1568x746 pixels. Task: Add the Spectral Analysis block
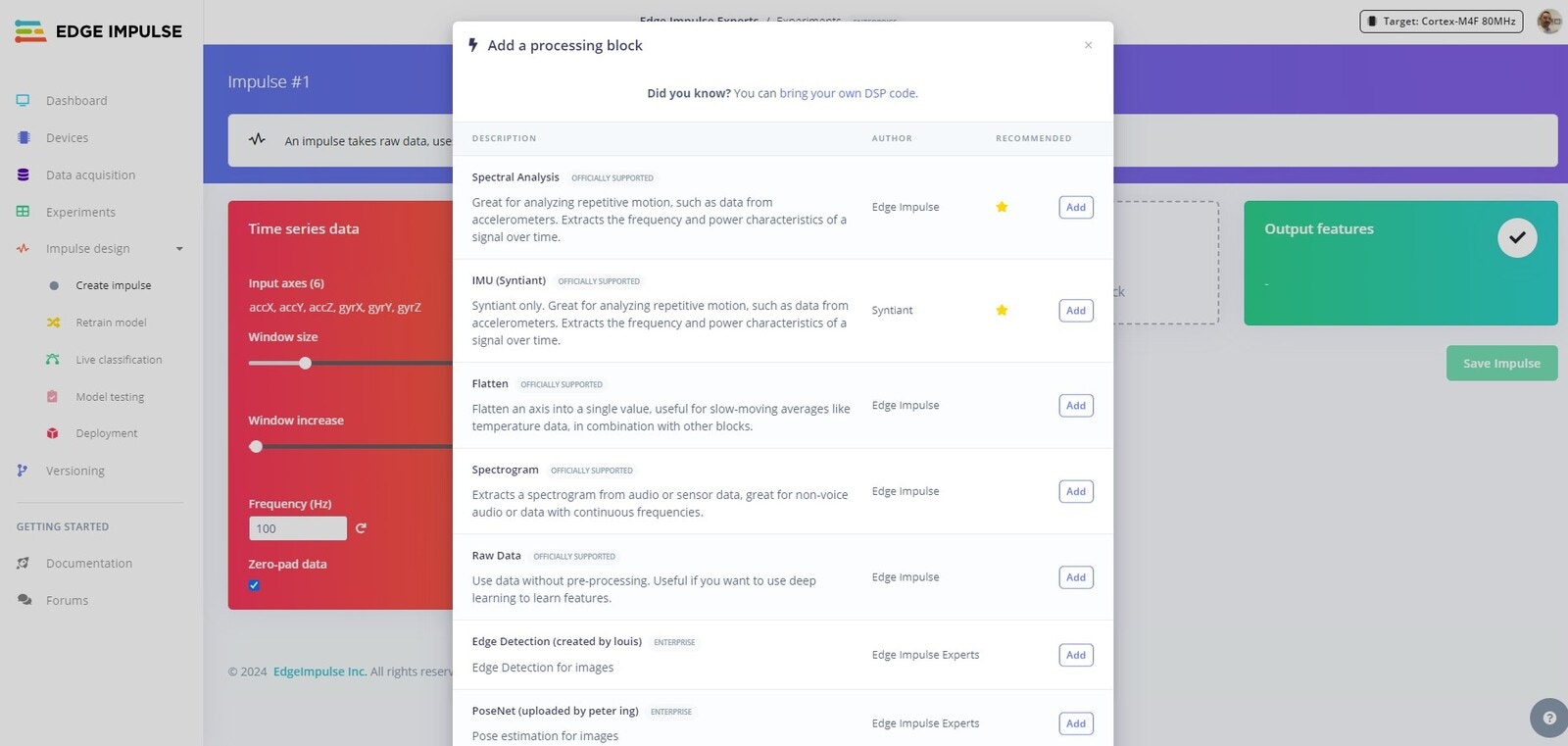(x=1076, y=207)
